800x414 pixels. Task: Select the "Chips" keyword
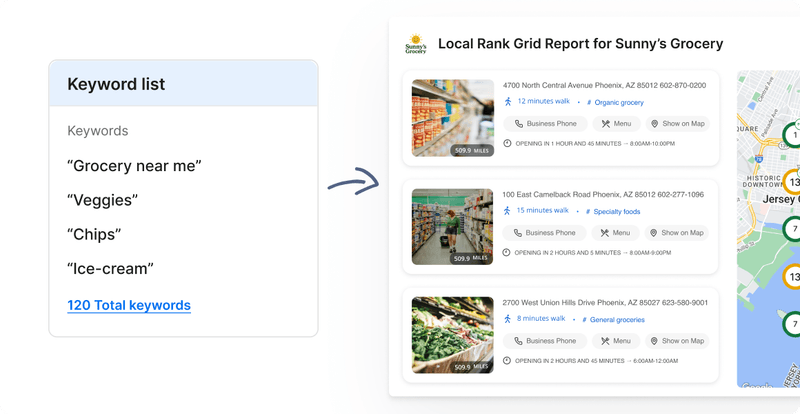[x=94, y=234]
